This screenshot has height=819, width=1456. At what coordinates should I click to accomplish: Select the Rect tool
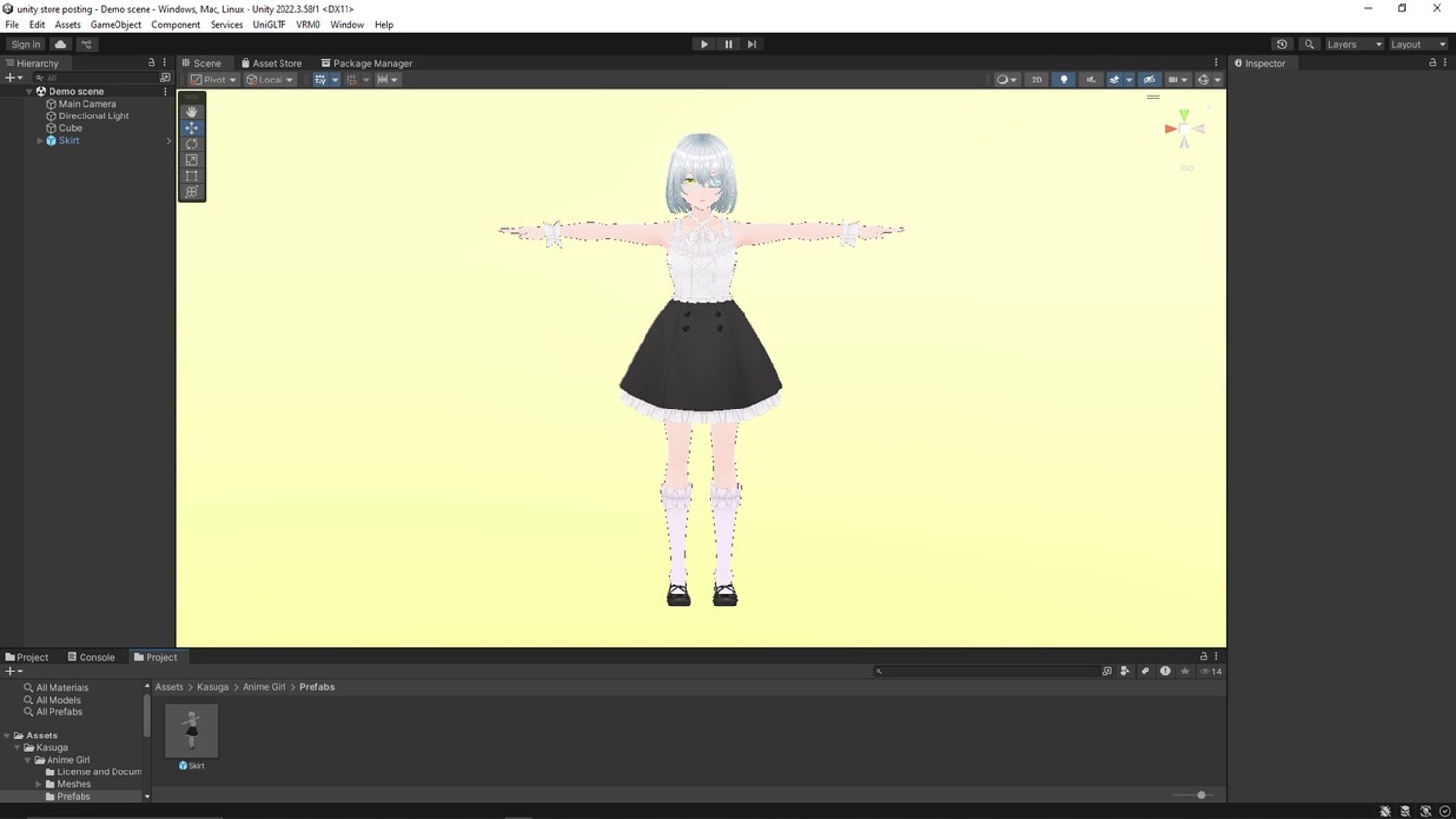pos(191,176)
